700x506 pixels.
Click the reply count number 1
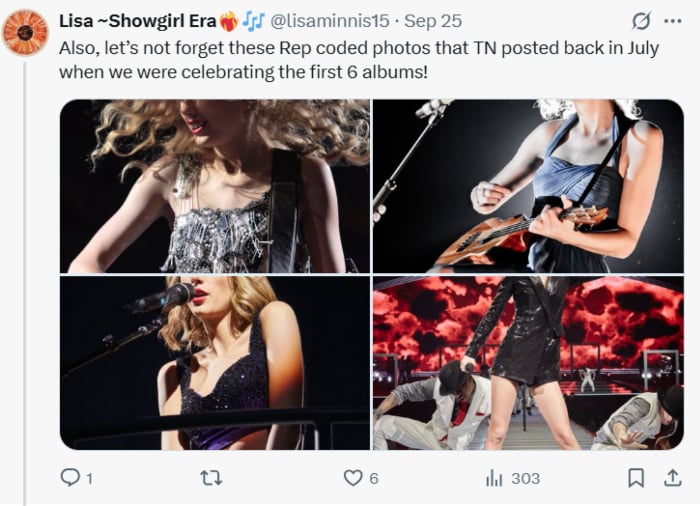pyautogui.click(x=89, y=479)
